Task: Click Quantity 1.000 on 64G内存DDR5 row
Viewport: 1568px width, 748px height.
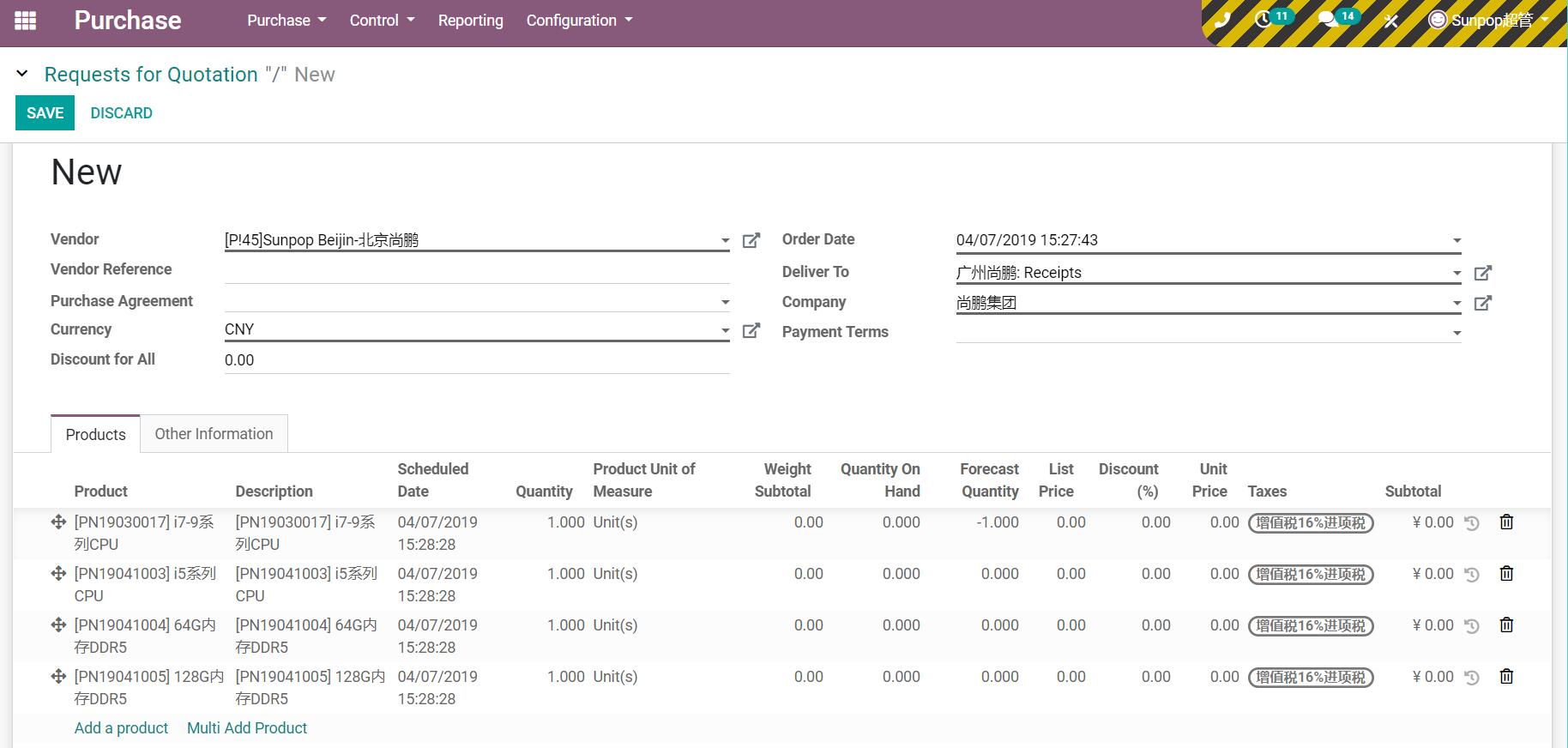Action: (x=565, y=625)
